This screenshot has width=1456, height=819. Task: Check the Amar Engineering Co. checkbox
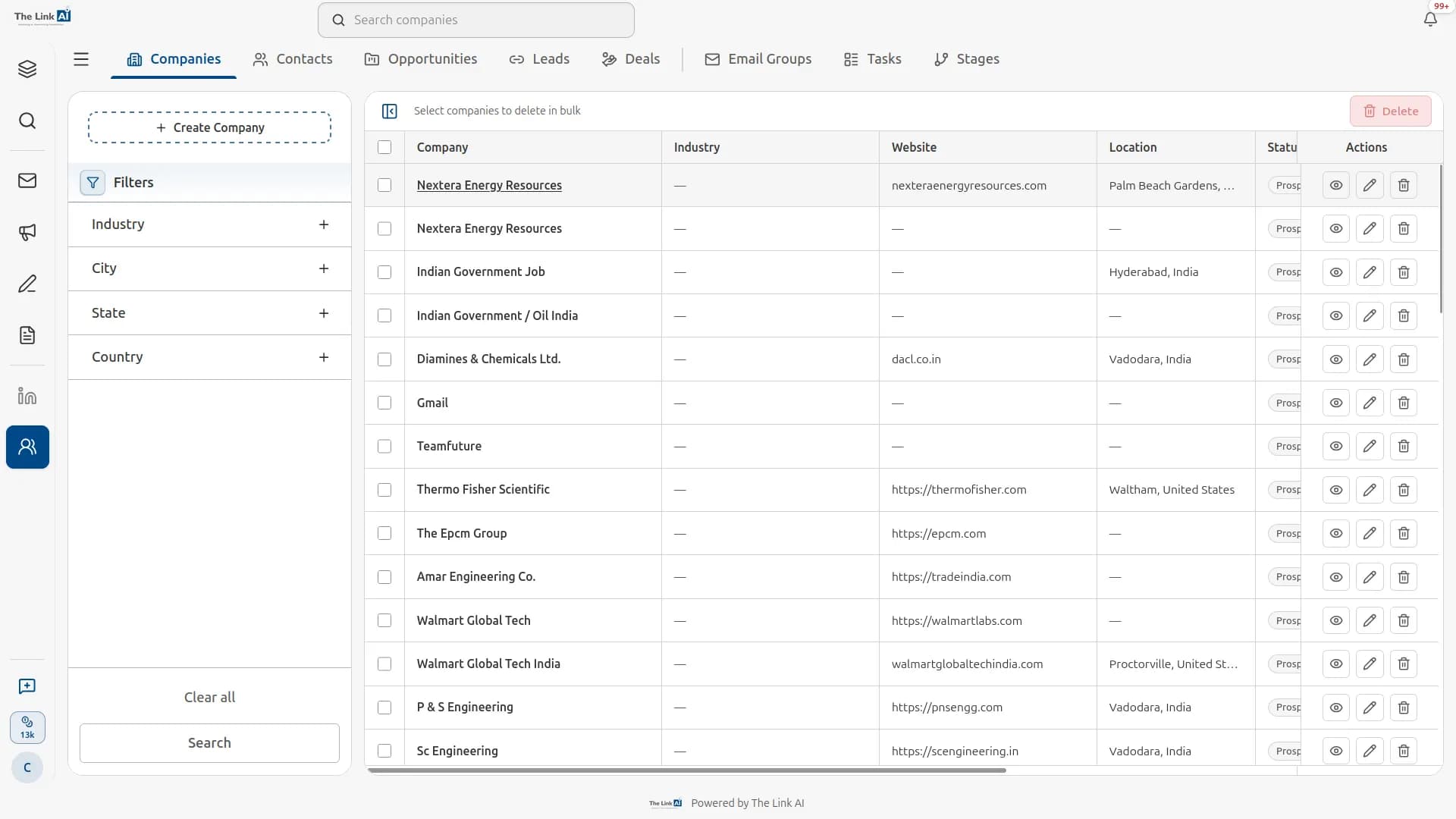click(x=384, y=577)
